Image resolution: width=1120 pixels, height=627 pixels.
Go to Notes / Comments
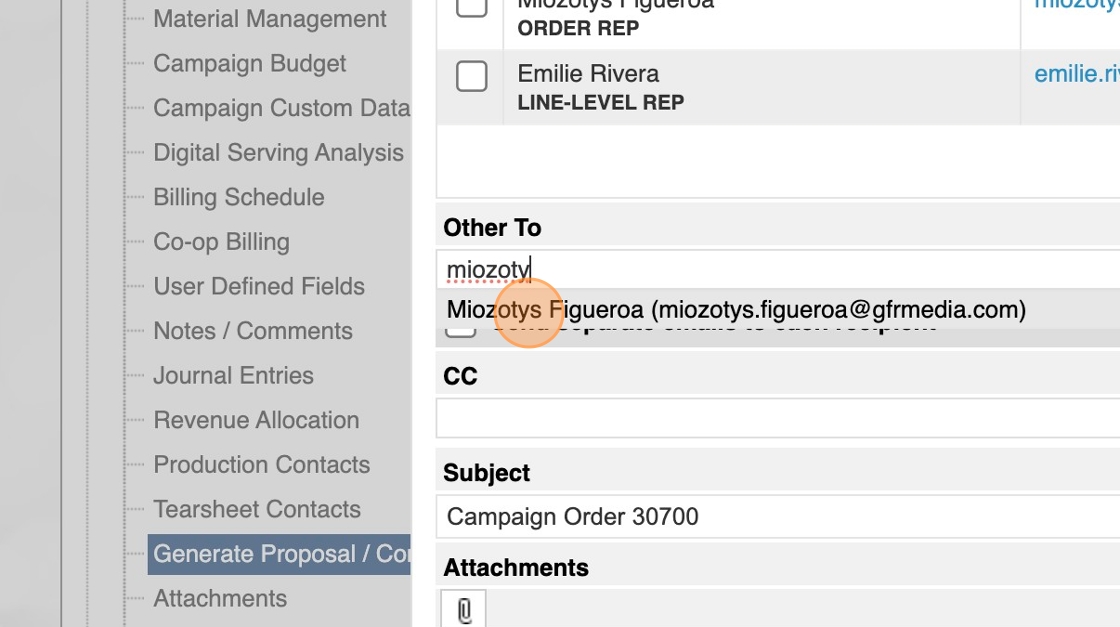click(x=252, y=331)
